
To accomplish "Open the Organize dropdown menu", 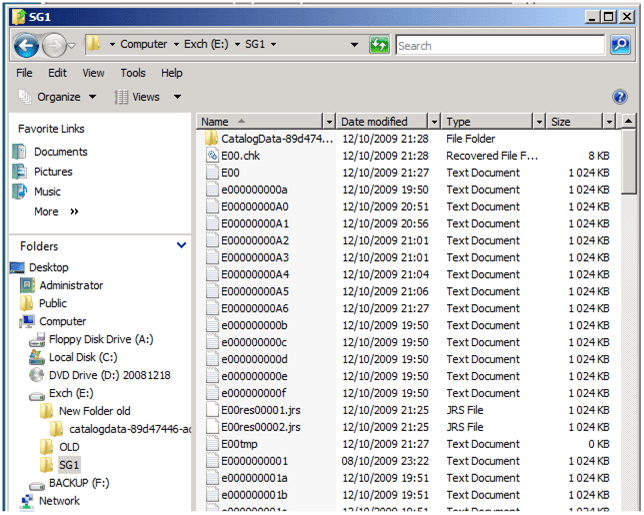I will point(58,97).
